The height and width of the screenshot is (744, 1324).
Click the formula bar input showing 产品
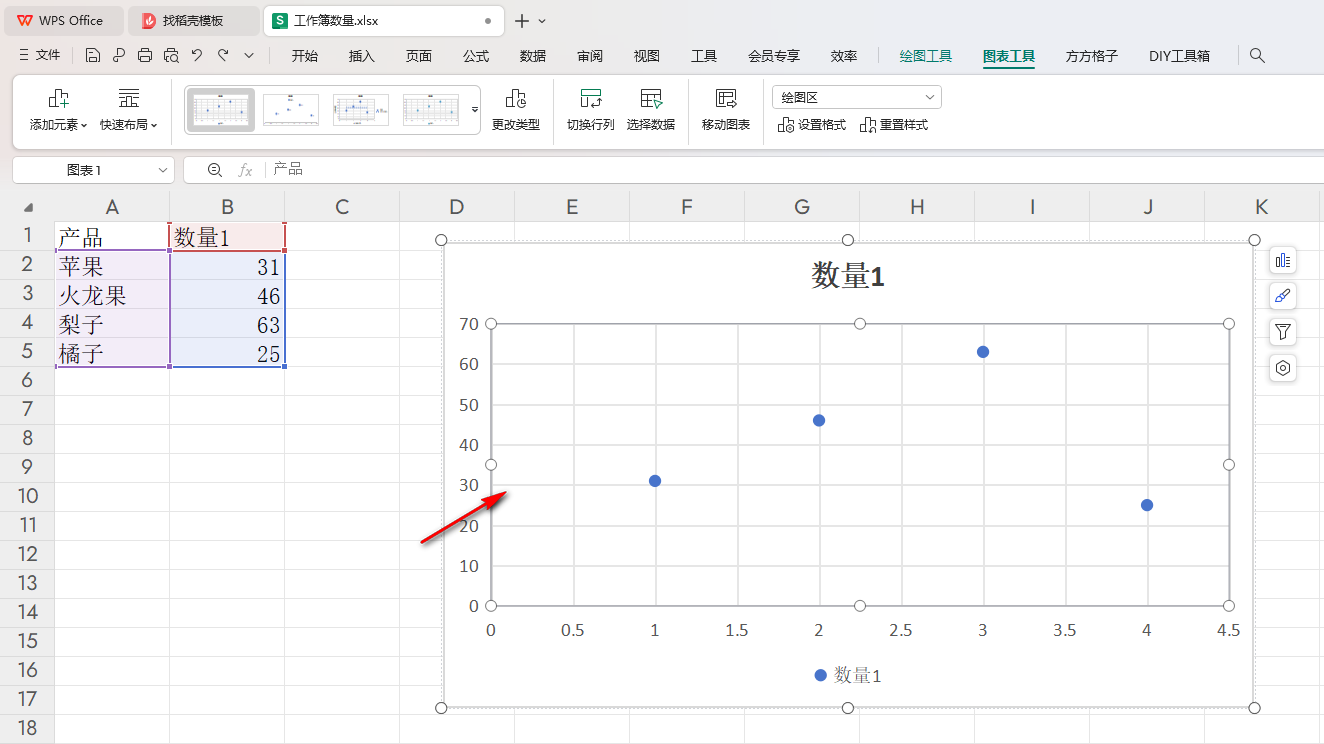(x=796, y=170)
